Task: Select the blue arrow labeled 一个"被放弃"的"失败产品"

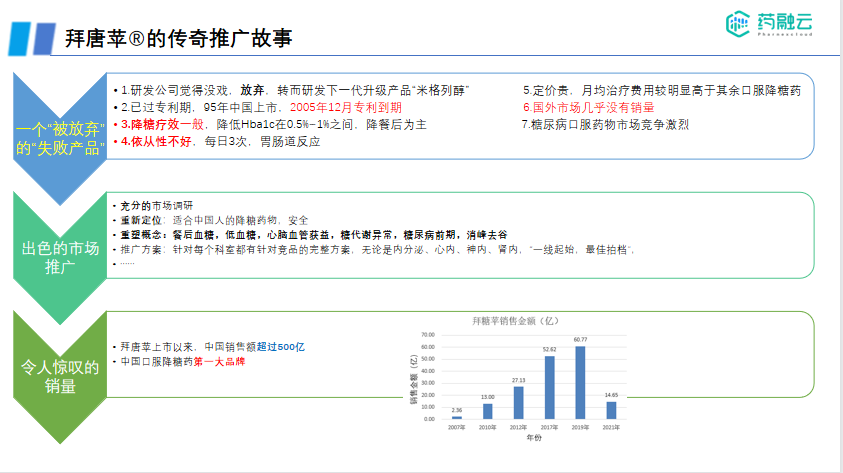Action: (x=60, y=138)
